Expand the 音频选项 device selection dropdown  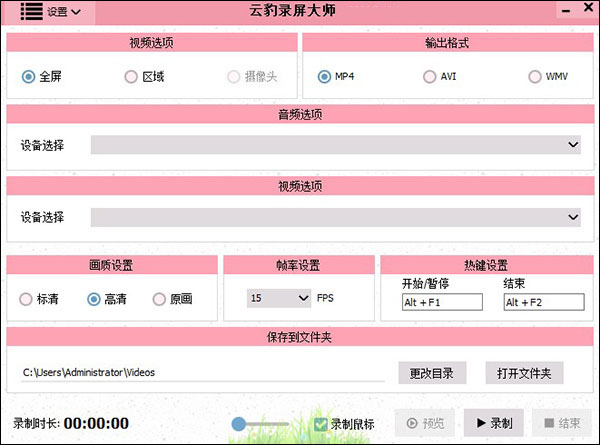tap(336, 145)
